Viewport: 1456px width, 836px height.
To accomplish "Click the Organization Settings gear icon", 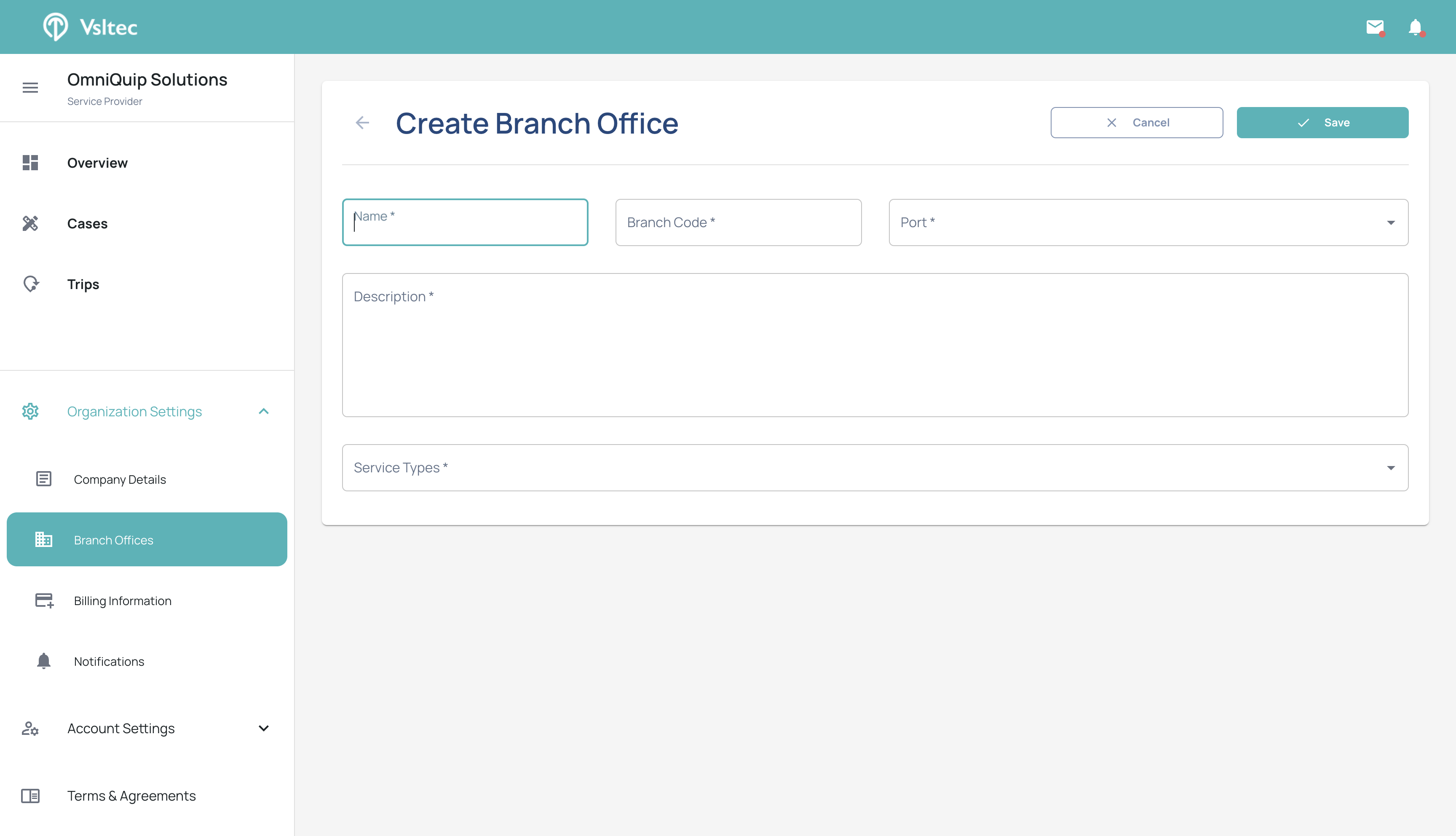I will pyautogui.click(x=30, y=411).
